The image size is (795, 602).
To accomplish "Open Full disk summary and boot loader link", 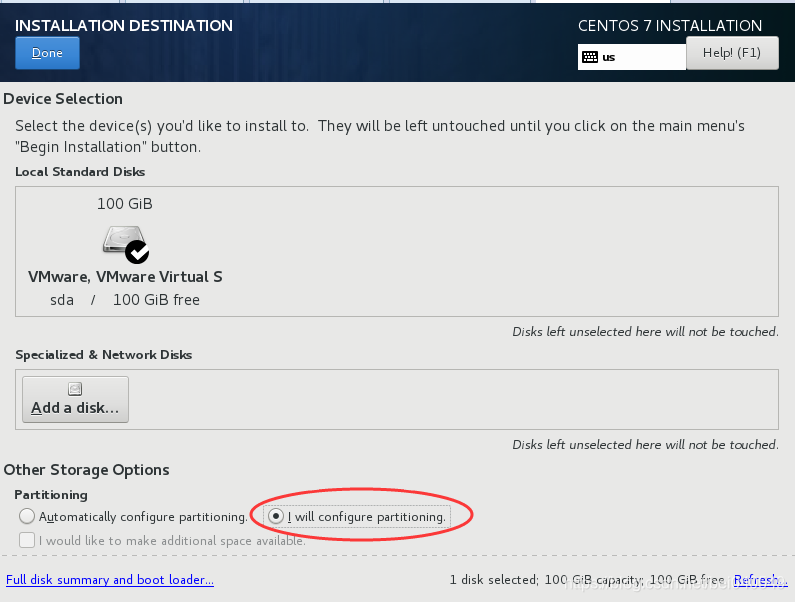I will [110, 580].
